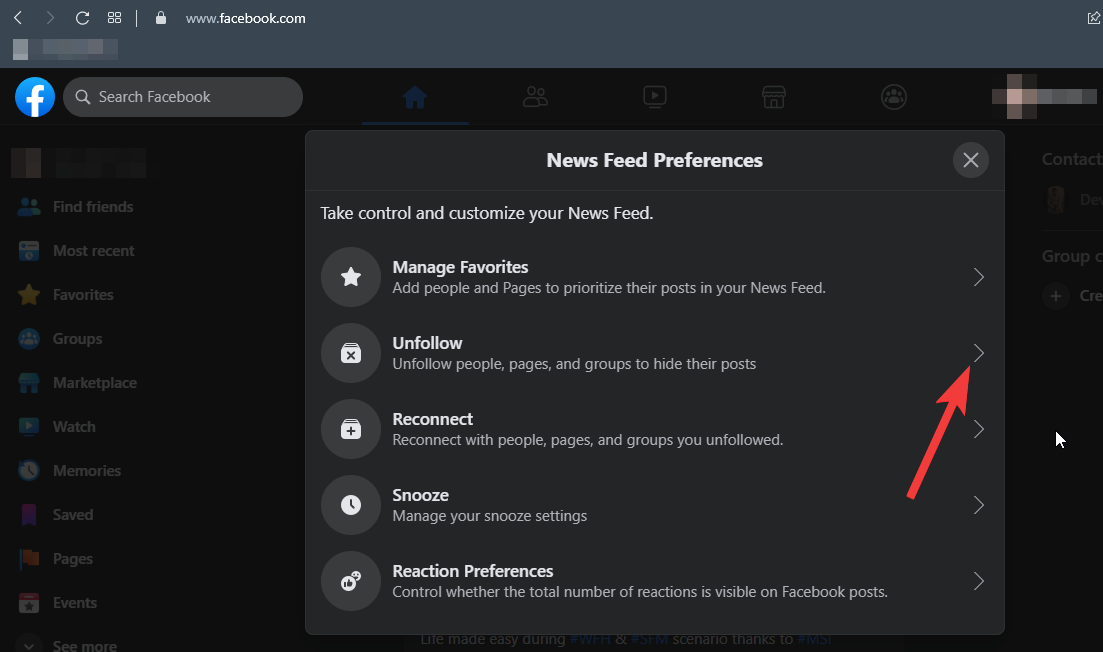Expand the Snooze settings chevron
1103x652 pixels.
978,505
